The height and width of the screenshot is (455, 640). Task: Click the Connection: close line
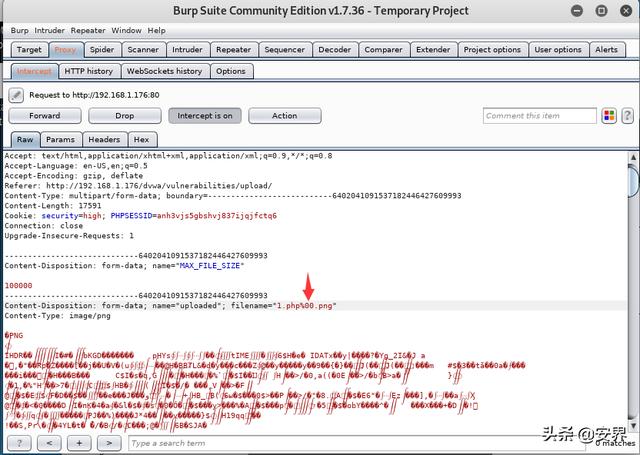tap(44, 226)
